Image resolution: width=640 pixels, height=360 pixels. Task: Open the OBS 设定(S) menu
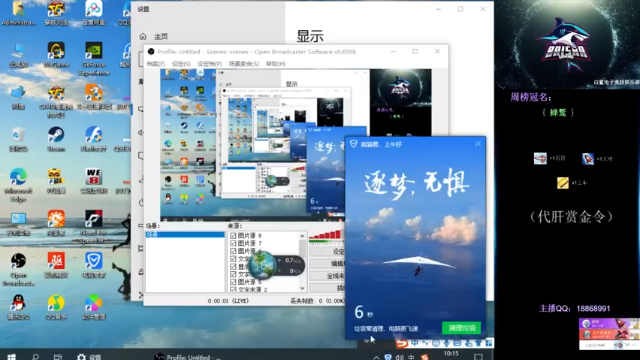point(181,64)
